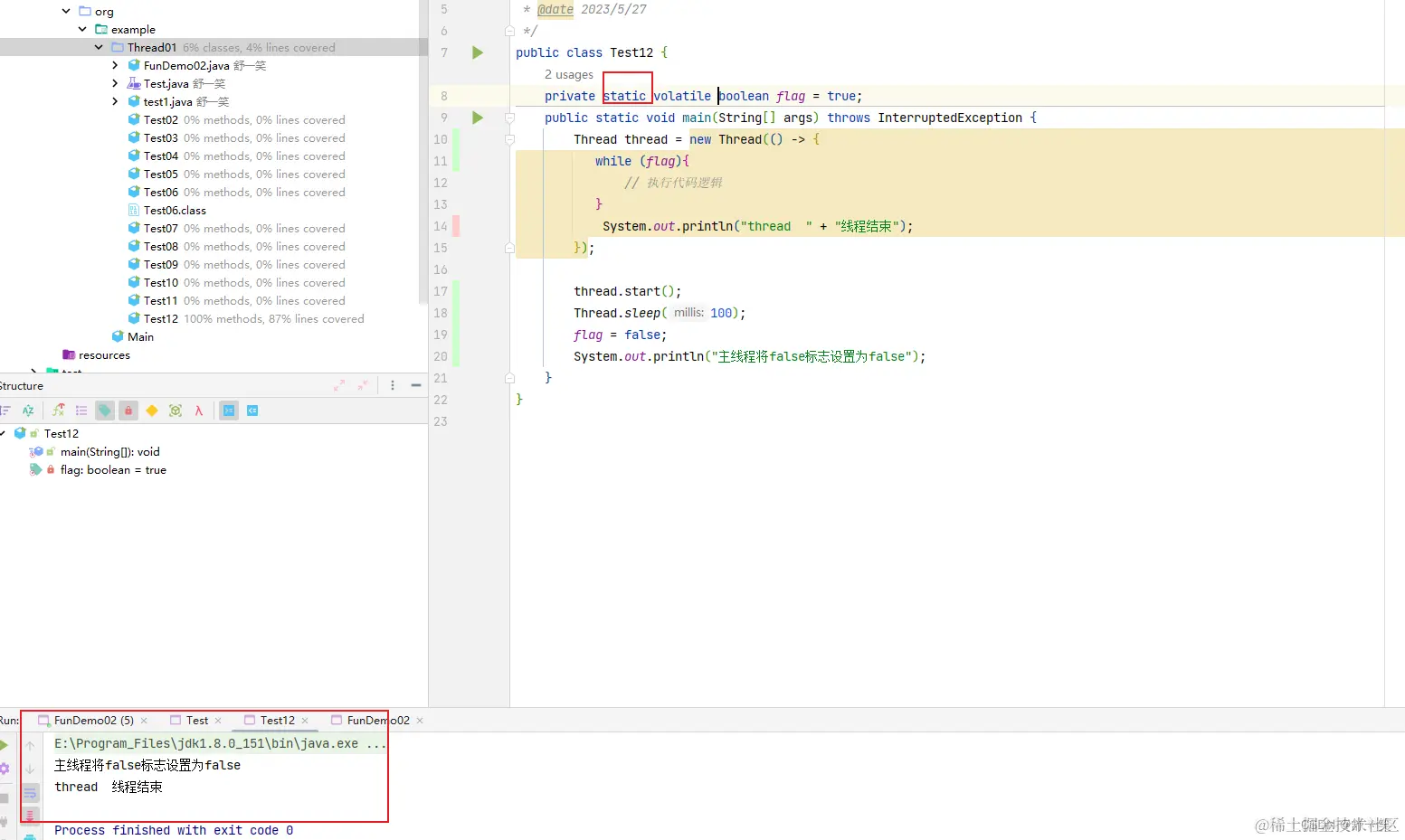Rerun program from Run panel
Screen dimensions: 1405x840
click(5, 745)
